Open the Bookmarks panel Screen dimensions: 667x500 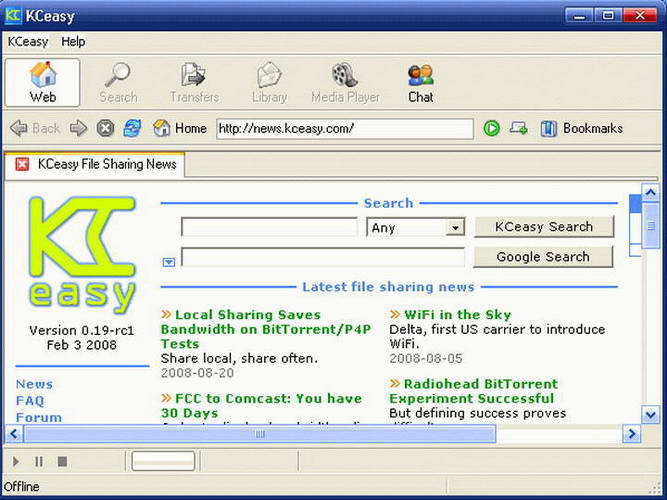click(x=581, y=129)
